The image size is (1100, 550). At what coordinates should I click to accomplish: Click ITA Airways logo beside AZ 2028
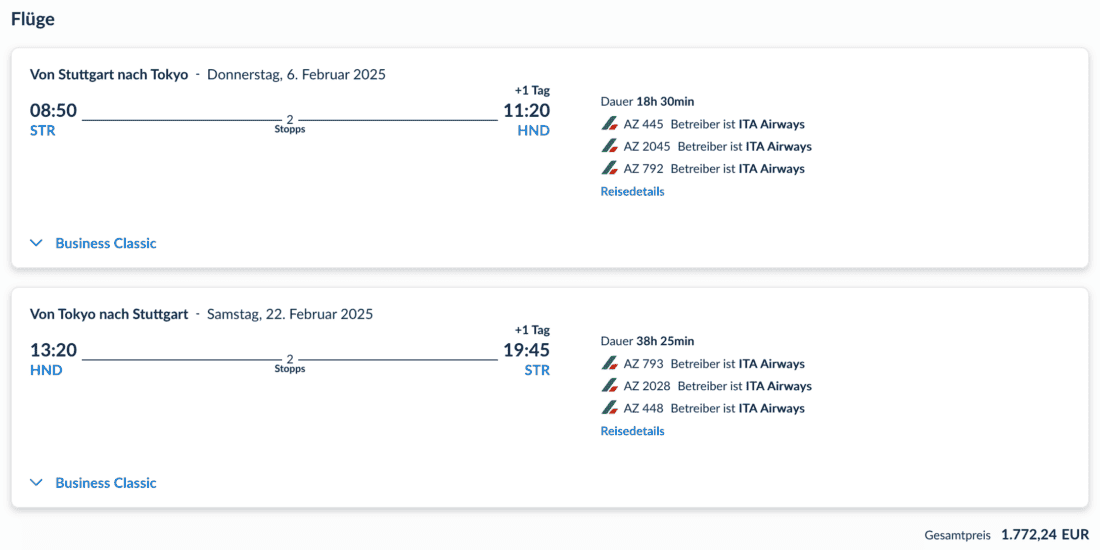609,386
